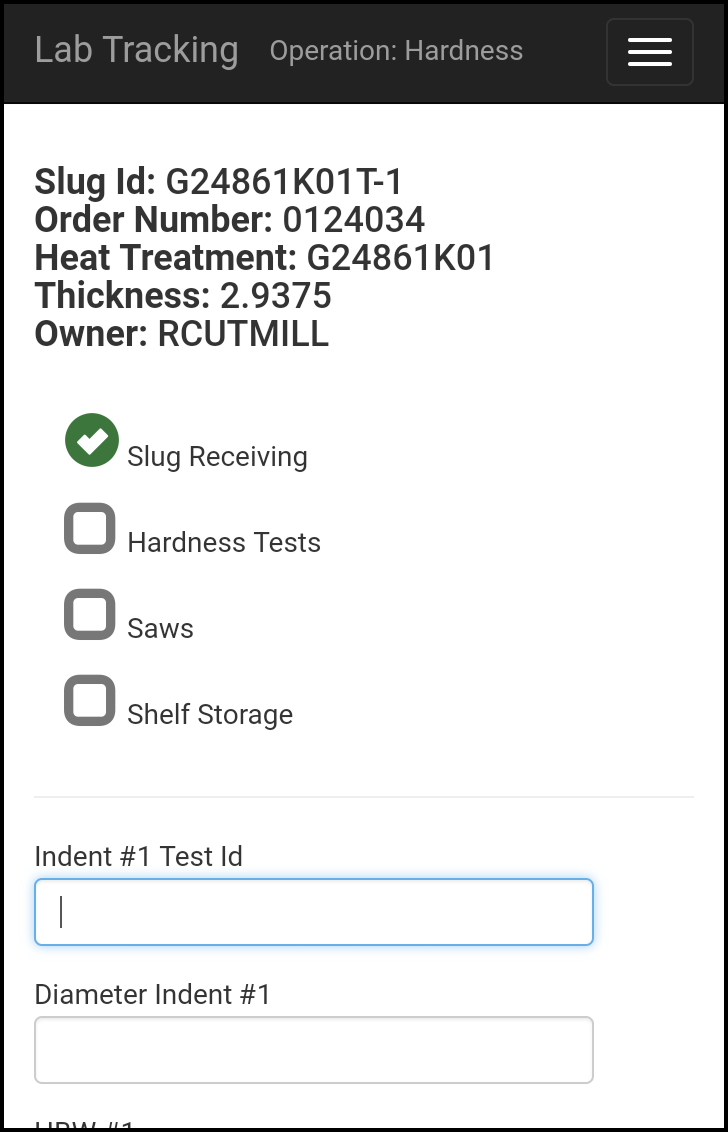Click the Indent #1 Test Id label

click(x=139, y=856)
